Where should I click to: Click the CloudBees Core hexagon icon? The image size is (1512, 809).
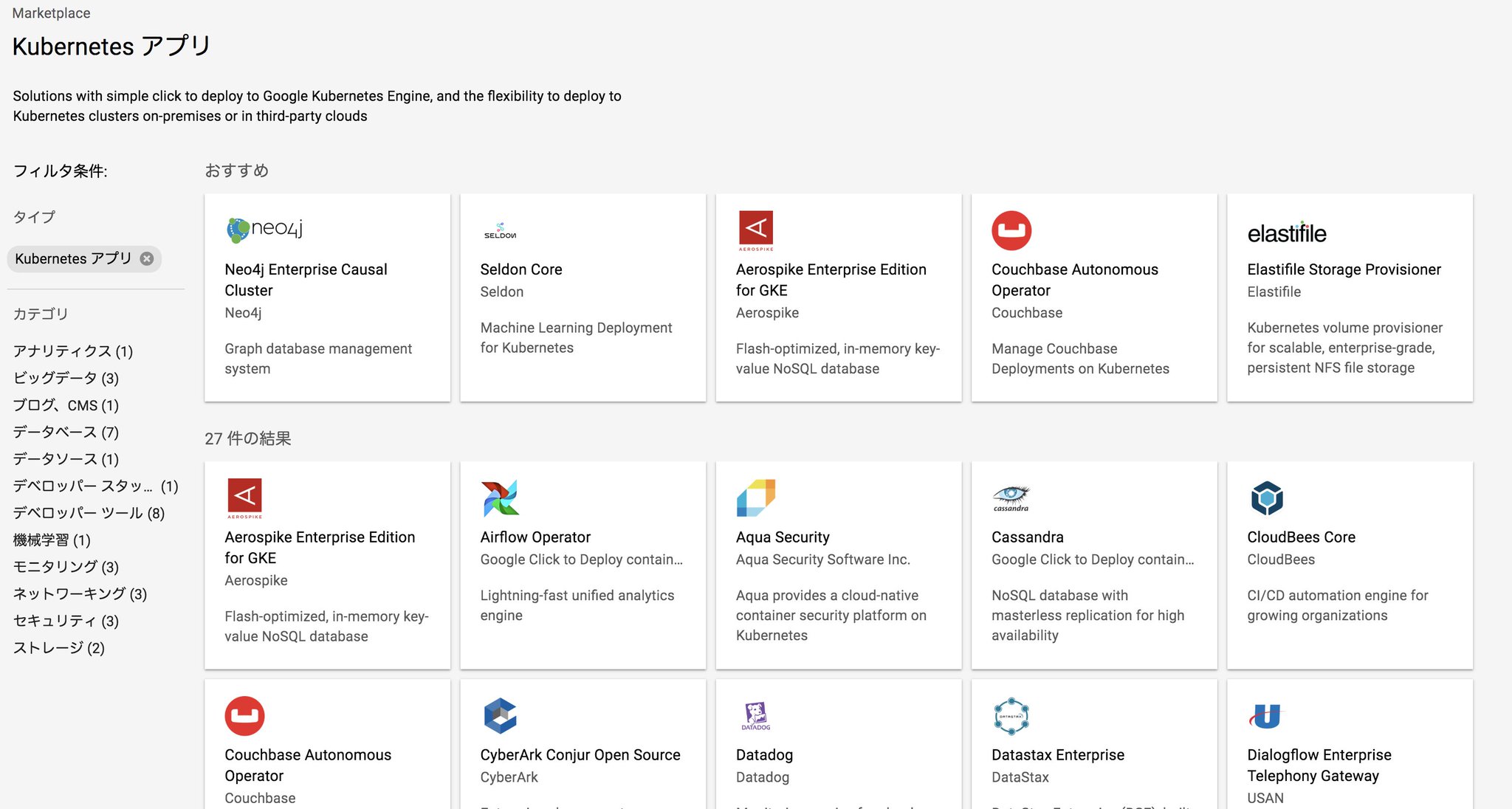[x=1267, y=498]
